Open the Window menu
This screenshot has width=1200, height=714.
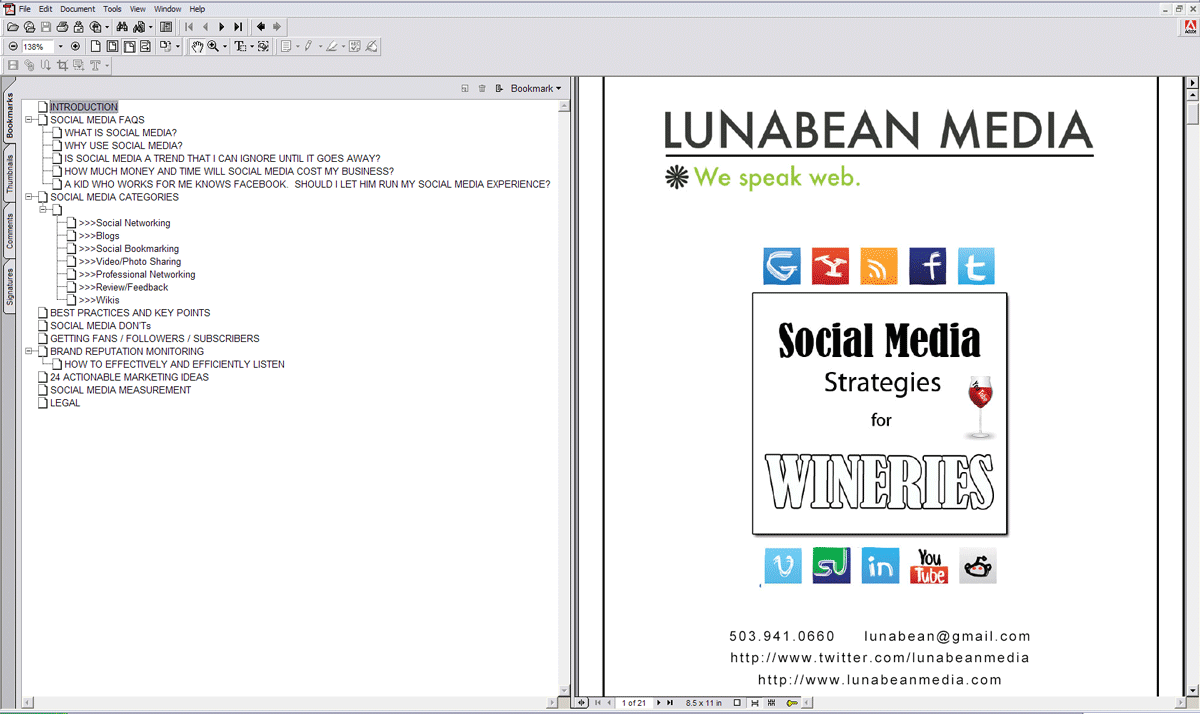pyautogui.click(x=168, y=9)
